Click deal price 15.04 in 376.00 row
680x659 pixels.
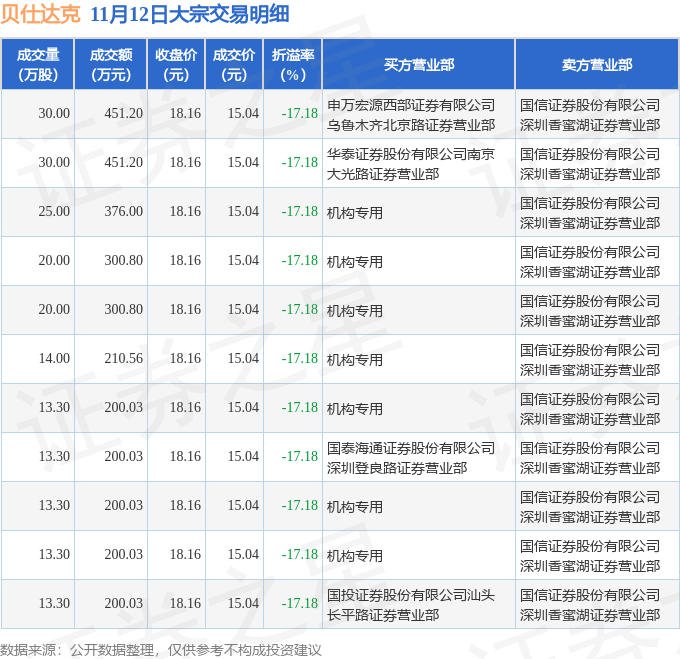(x=243, y=212)
